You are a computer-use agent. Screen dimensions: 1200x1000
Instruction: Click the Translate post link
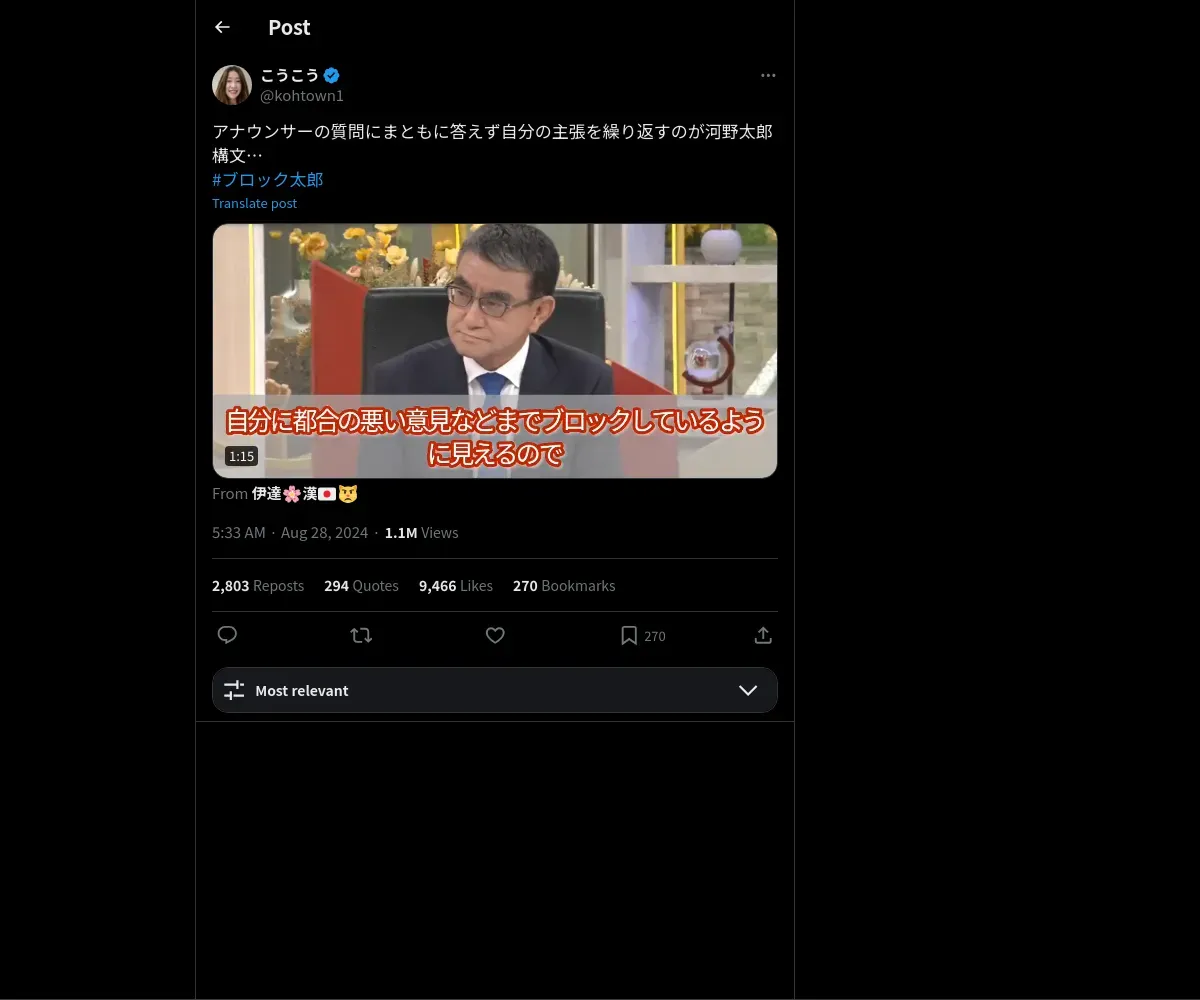pos(254,203)
